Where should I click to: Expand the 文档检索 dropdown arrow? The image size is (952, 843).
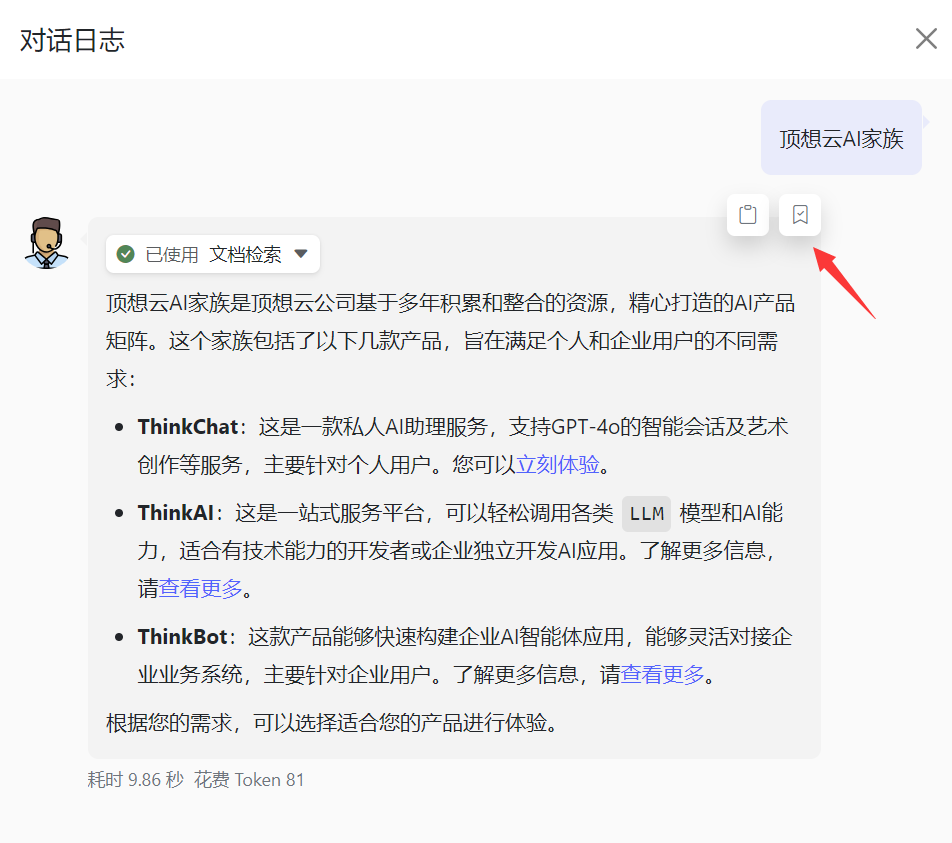tap(301, 254)
